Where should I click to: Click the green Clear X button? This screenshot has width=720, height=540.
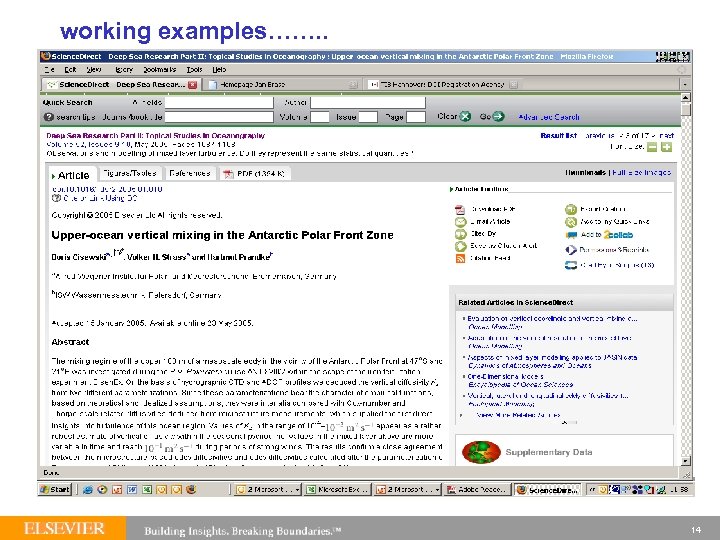(465, 117)
